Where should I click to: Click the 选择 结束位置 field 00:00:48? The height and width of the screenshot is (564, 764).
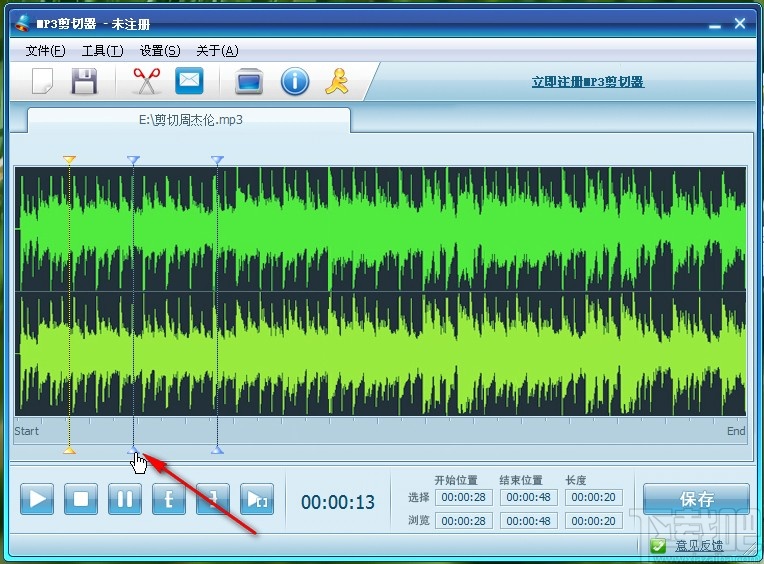pyautogui.click(x=528, y=497)
